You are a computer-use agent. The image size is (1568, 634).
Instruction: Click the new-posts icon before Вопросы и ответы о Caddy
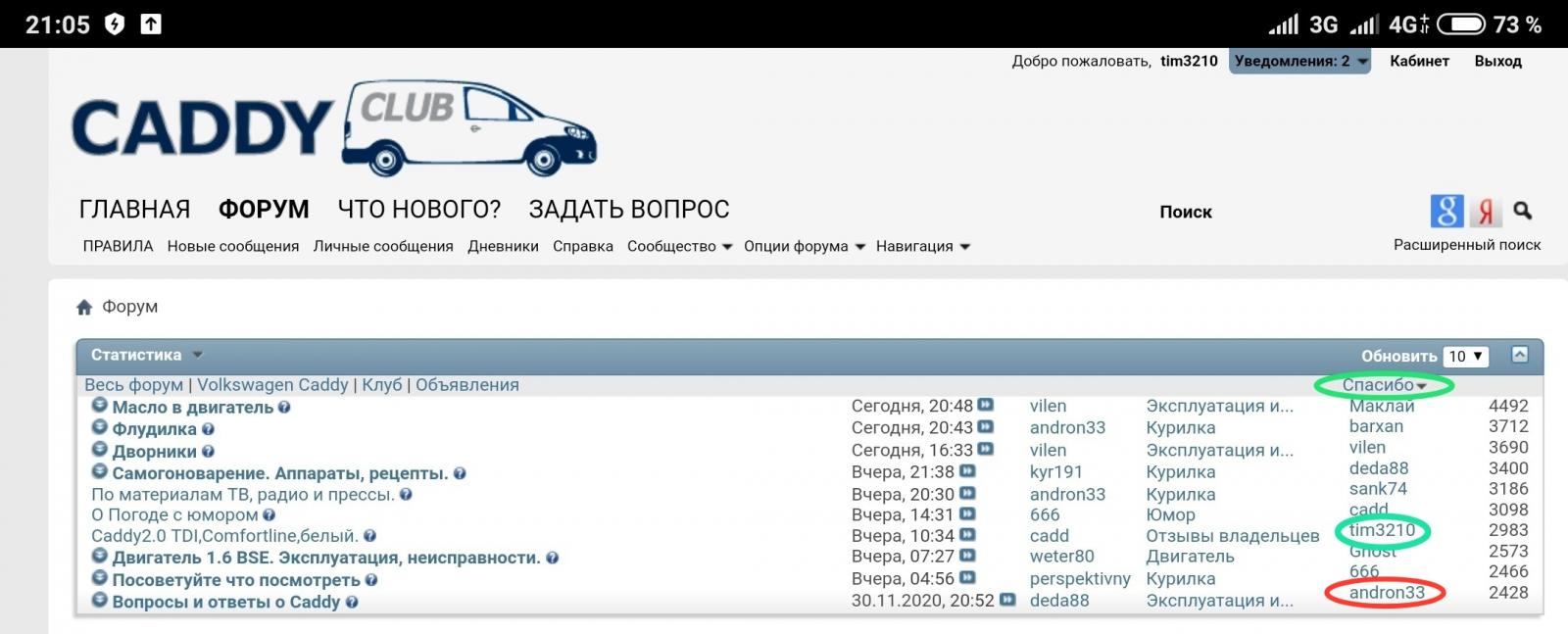(99, 600)
